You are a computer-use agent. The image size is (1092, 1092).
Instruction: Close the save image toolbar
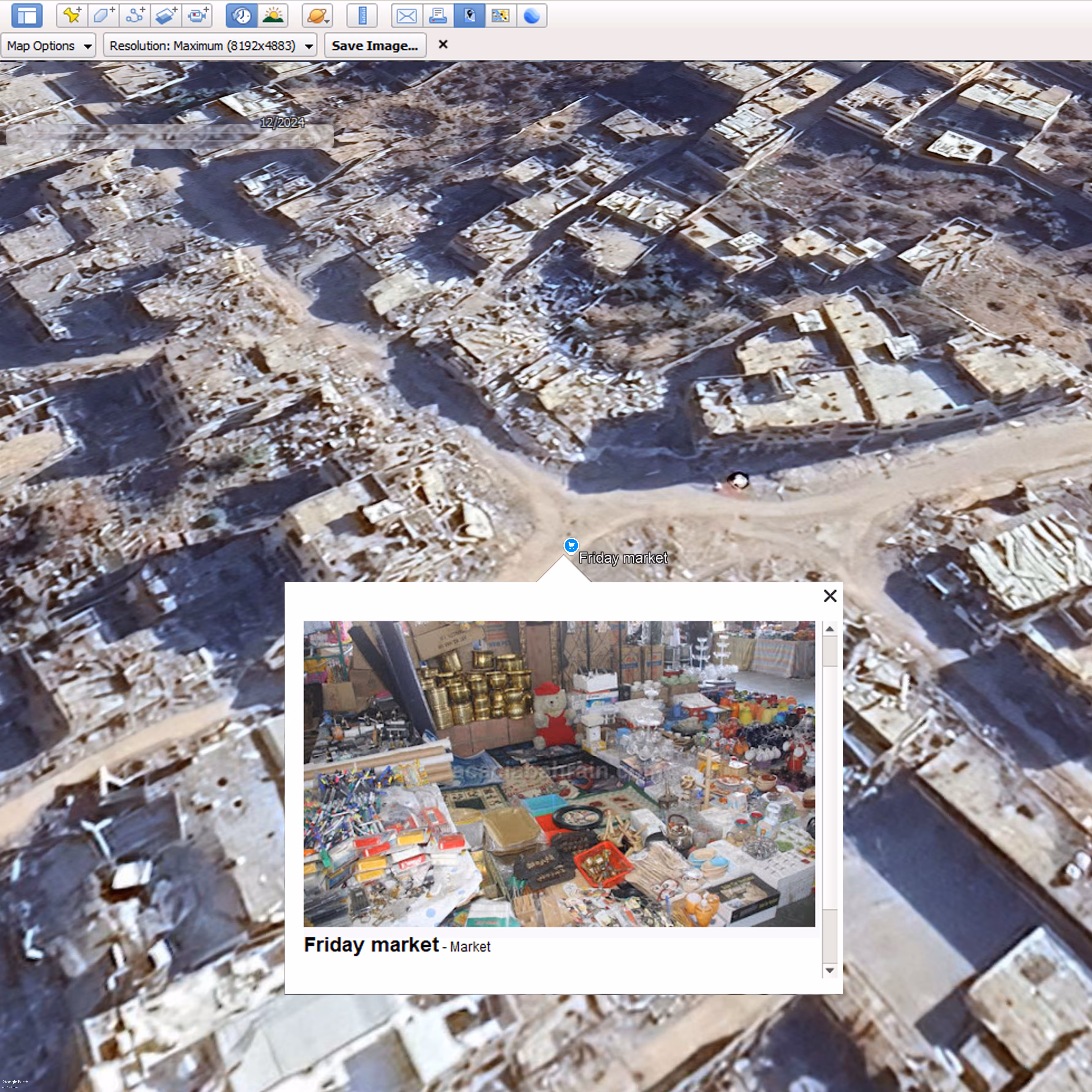[x=443, y=44]
